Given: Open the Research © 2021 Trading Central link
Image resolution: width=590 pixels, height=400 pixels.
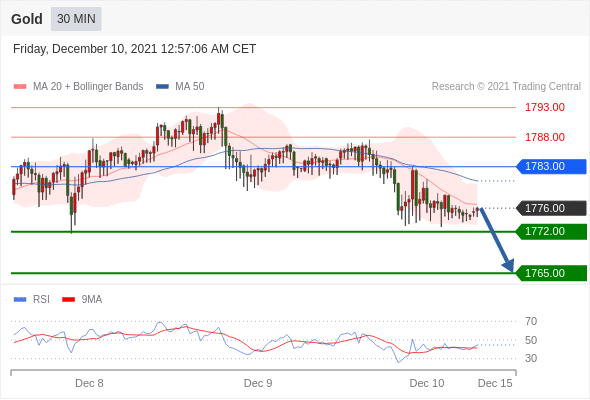Looking at the screenshot, I should pyautogui.click(x=506, y=87).
